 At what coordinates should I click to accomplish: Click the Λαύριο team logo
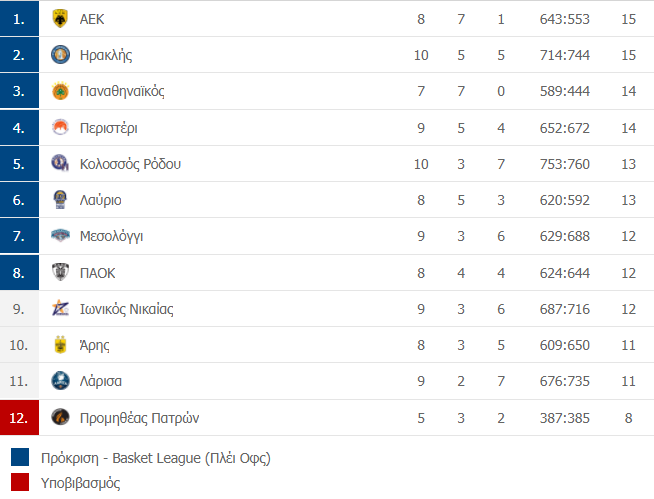pos(60,200)
